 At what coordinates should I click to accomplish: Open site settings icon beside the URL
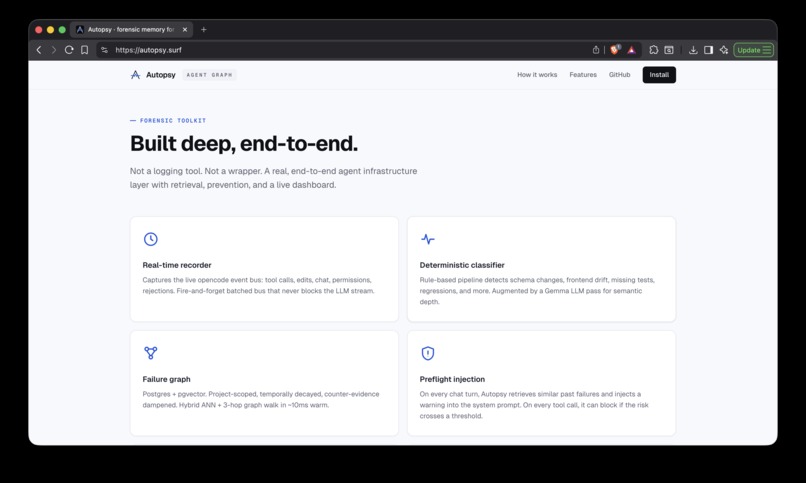click(x=104, y=50)
